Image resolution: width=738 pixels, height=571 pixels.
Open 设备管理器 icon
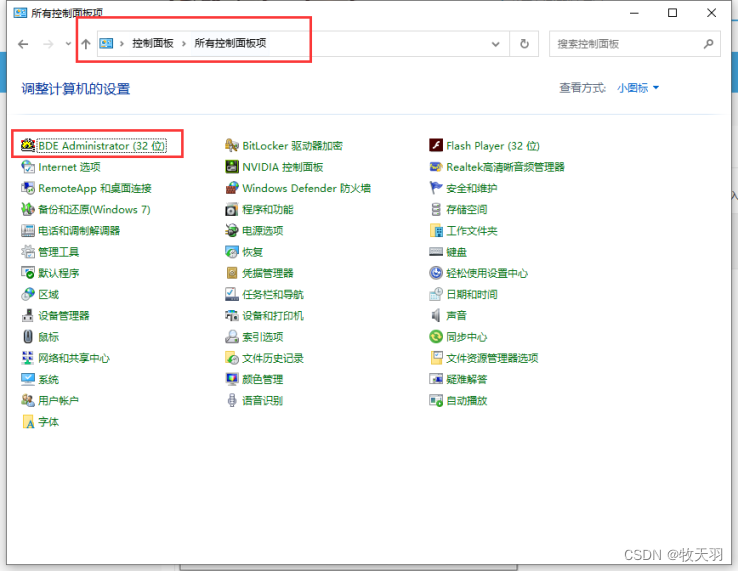click(x=28, y=315)
